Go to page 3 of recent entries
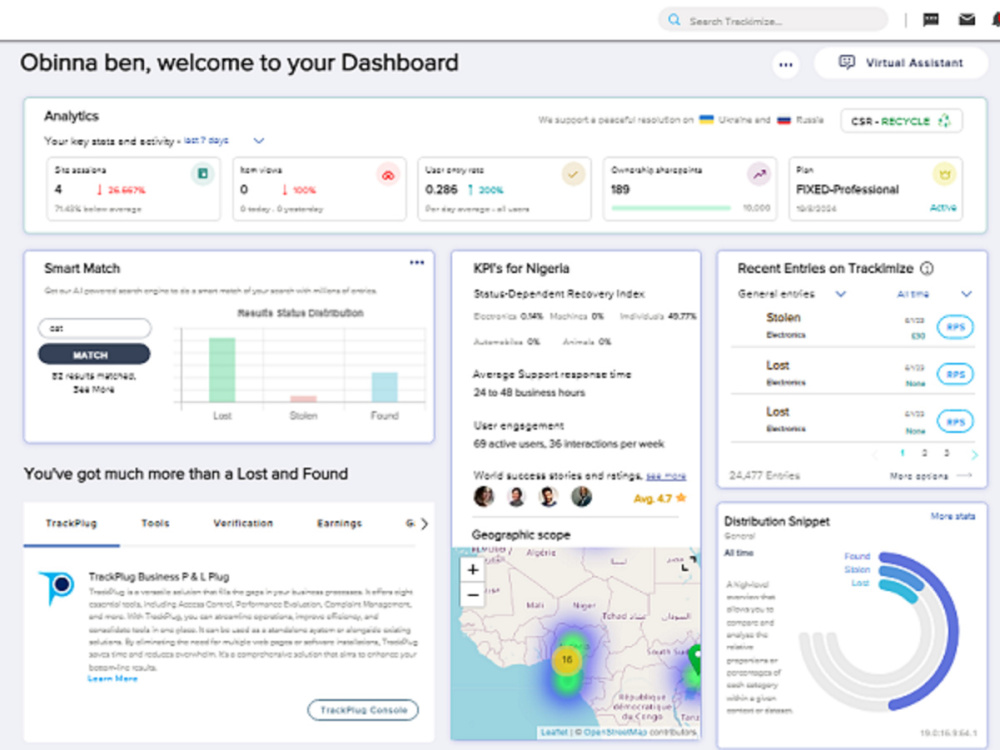The image size is (1000, 750). [x=946, y=453]
